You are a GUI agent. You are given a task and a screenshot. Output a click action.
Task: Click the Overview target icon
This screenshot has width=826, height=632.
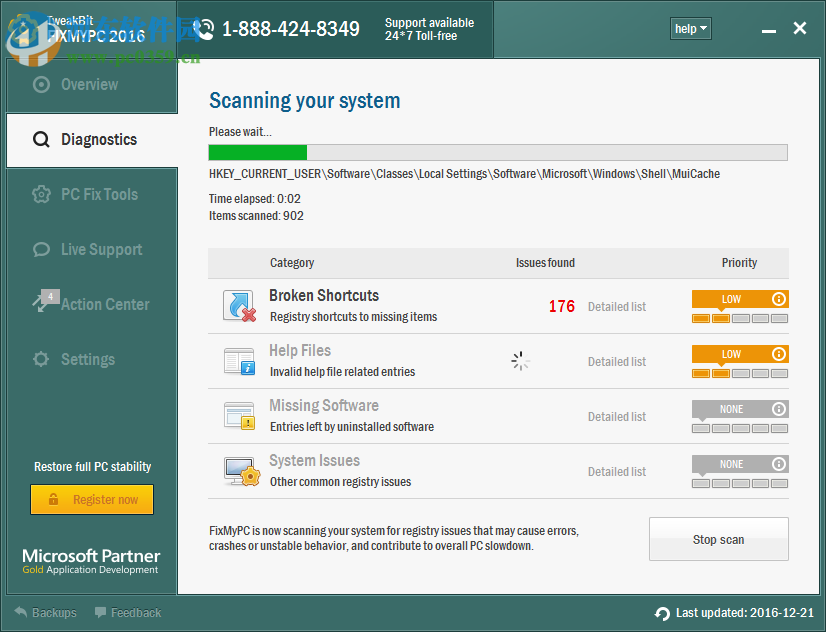coord(41,85)
